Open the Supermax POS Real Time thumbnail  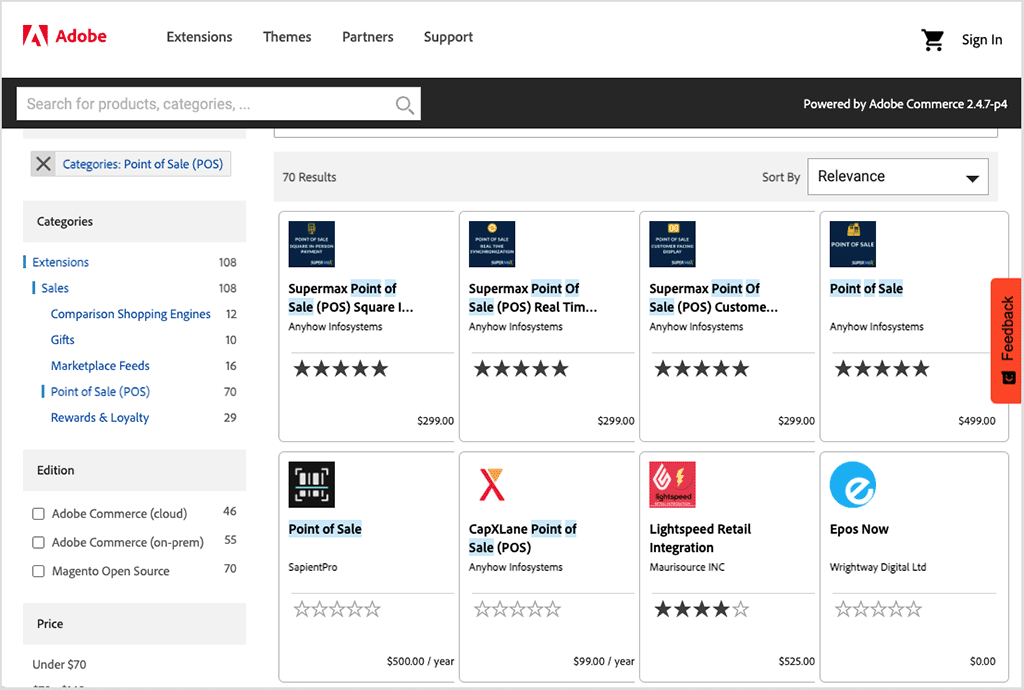(x=492, y=244)
